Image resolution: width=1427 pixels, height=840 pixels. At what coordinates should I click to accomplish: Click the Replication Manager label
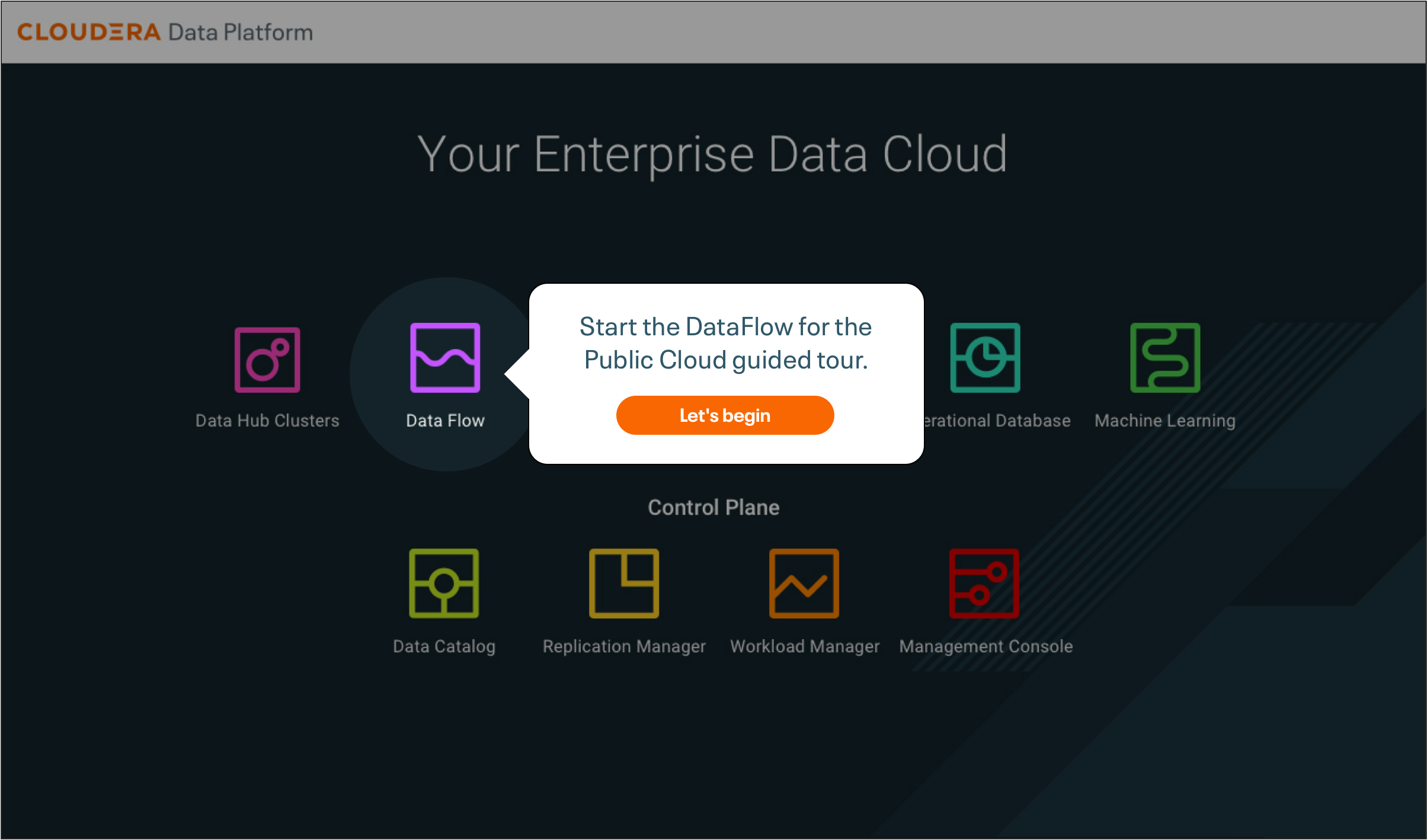point(624,646)
